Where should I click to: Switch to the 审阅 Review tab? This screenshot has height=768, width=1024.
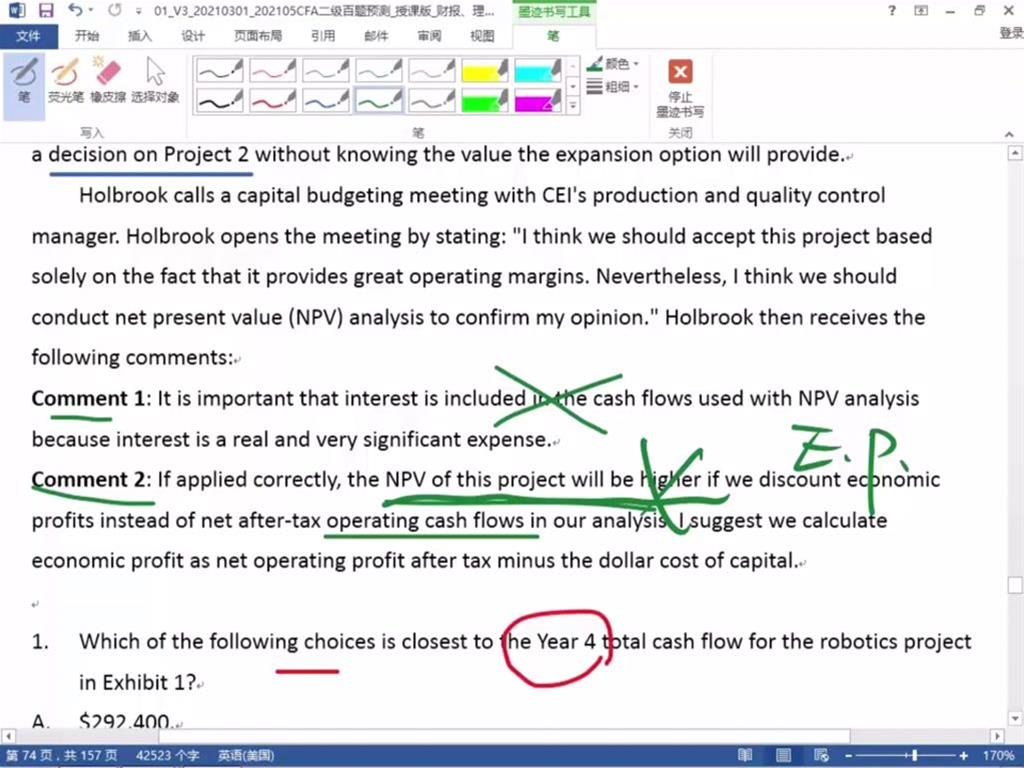(429, 36)
